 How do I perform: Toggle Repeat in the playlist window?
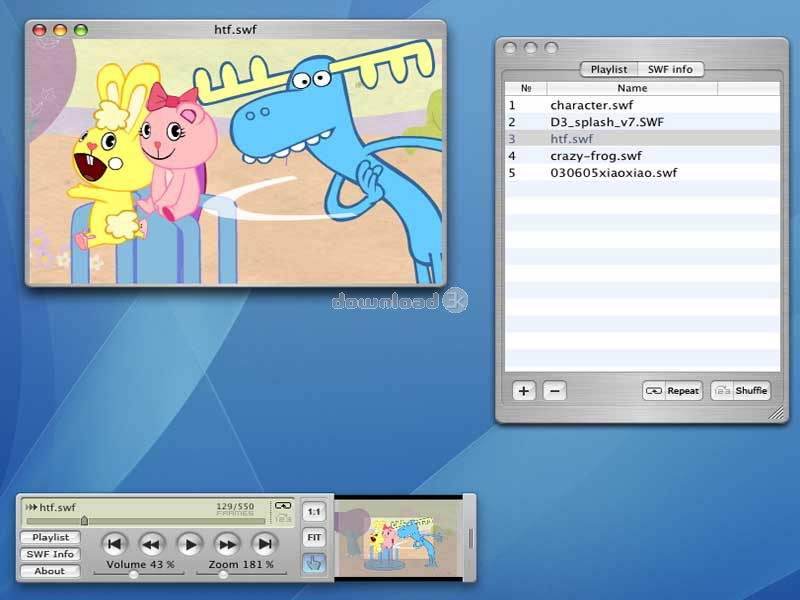[672, 391]
